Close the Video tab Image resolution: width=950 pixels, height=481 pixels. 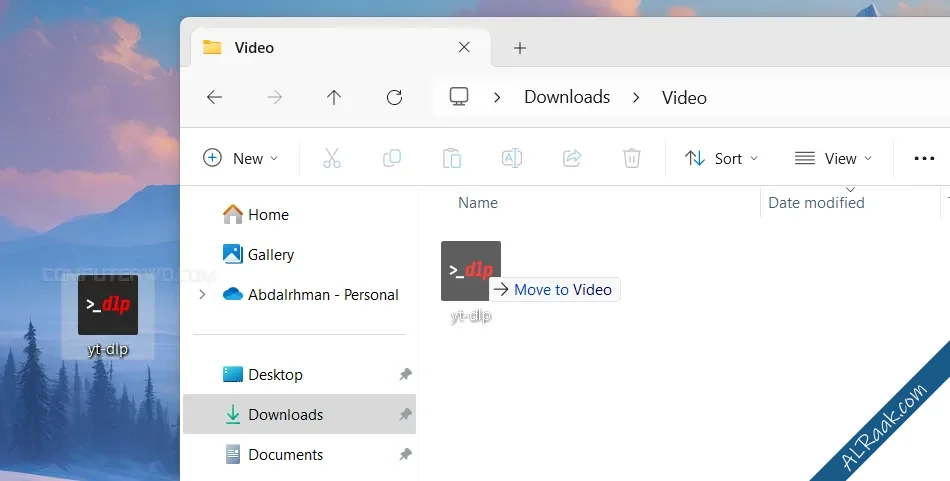(464, 47)
